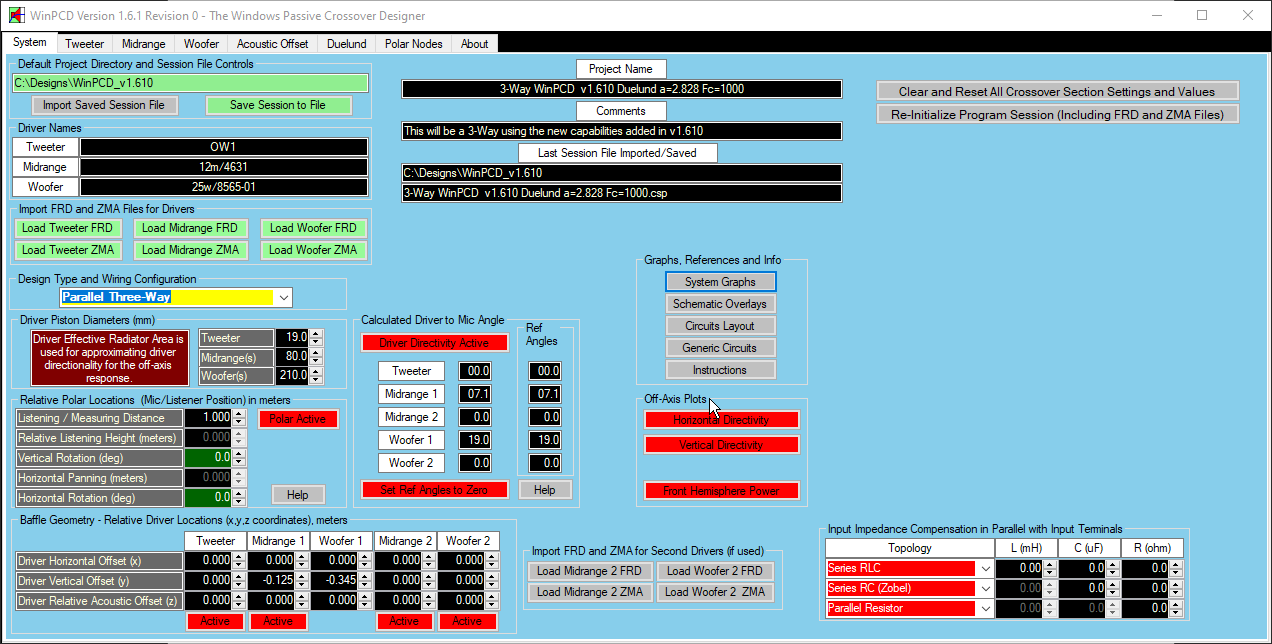Viewport: 1272px width, 644px height.
Task: Open the Duelund tab
Action: 347,44
